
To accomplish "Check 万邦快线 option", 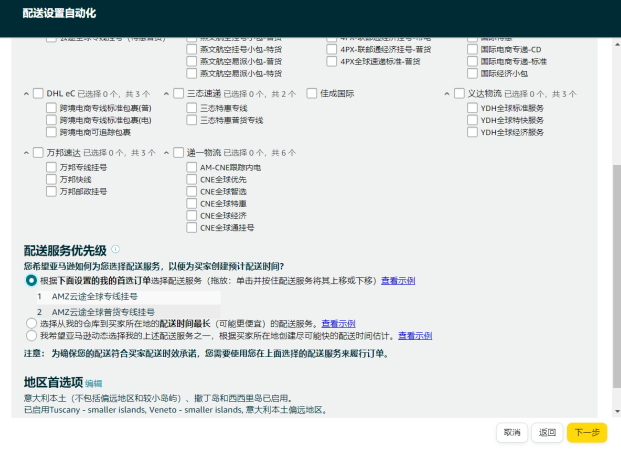I will click(51, 179).
